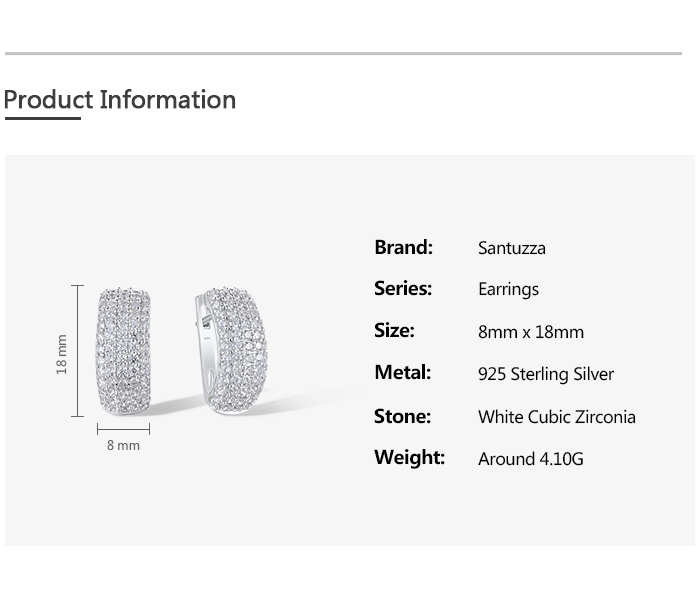Viewport: 700px width, 596px height.
Task: Click the dark underline below Product Information
Action: click(42, 119)
